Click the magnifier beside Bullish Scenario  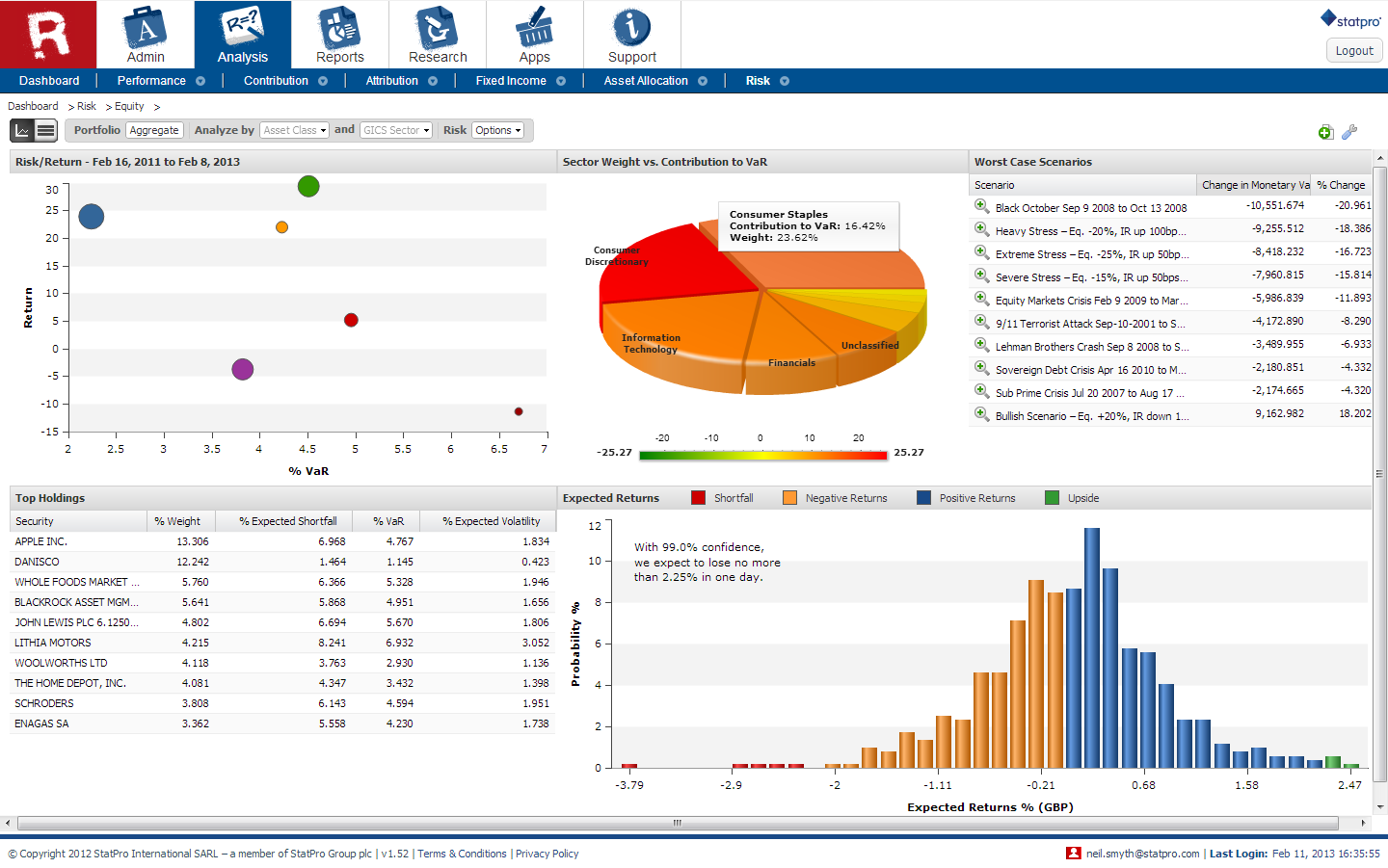pos(981,415)
